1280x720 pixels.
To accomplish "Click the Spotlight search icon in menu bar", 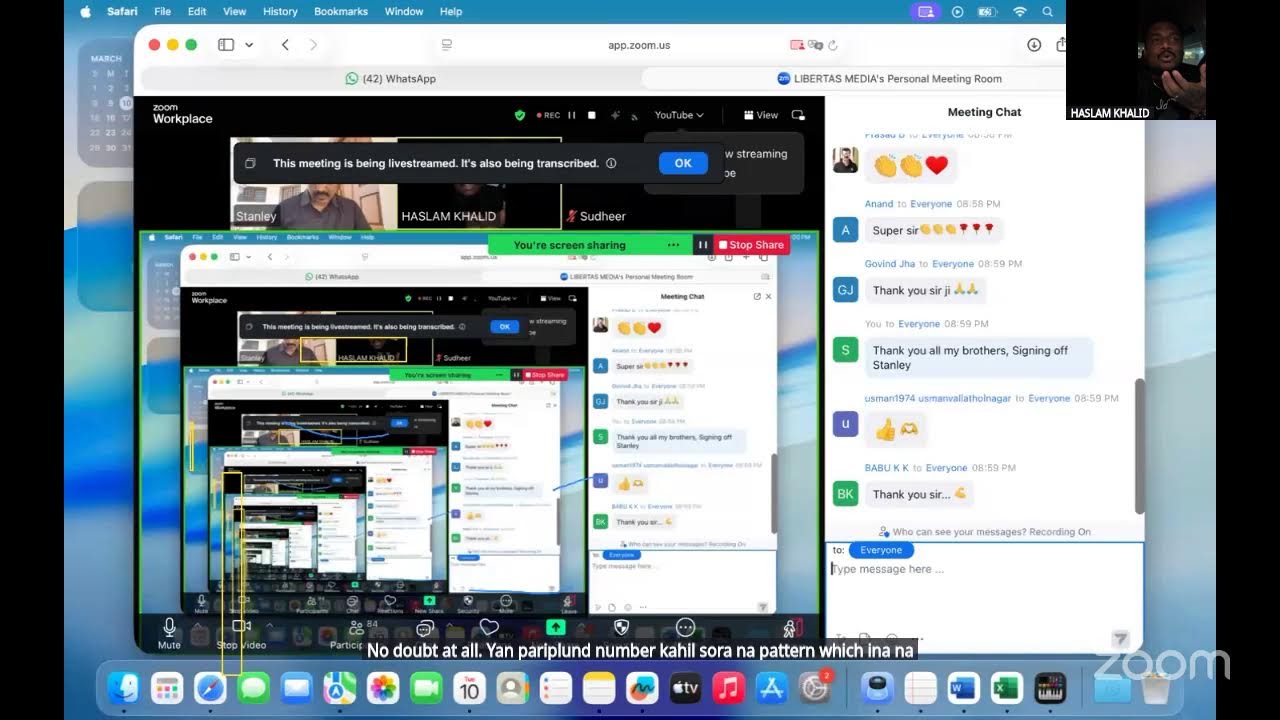I will [x=1048, y=12].
